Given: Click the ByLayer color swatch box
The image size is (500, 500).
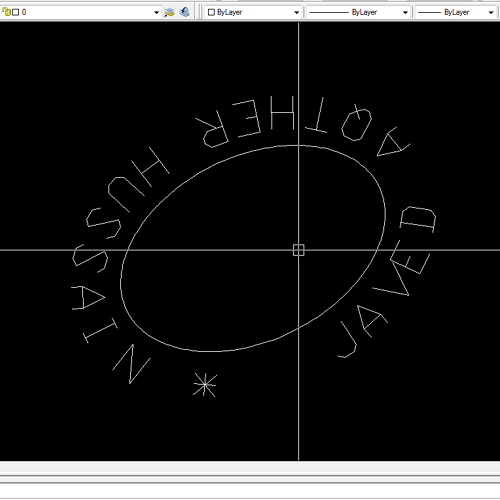Looking at the screenshot, I should pyautogui.click(x=211, y=12).
